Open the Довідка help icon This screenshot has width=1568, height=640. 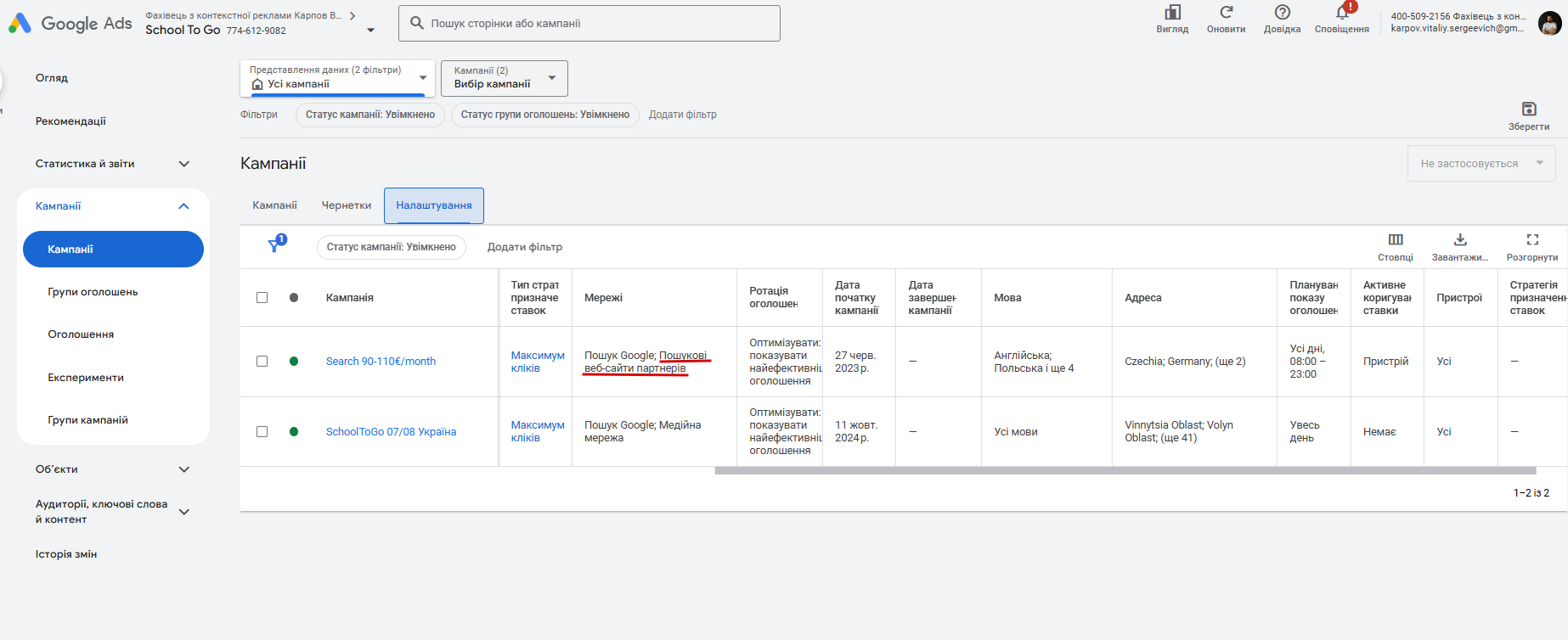(1282, 13)
